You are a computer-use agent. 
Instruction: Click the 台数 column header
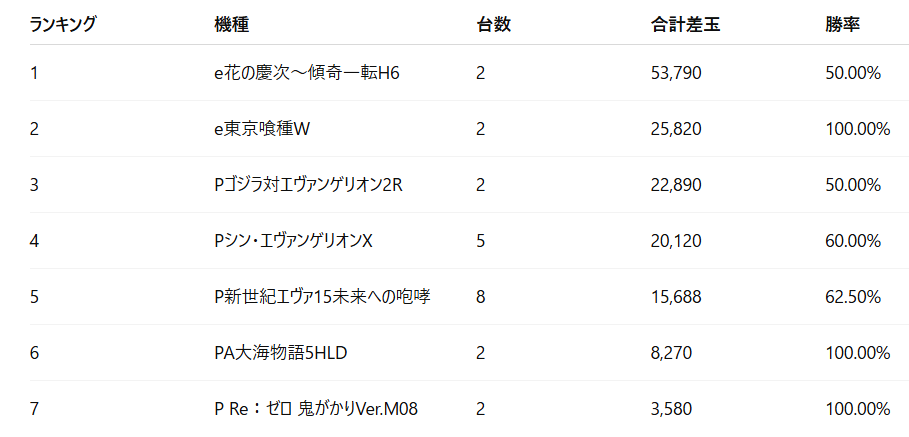494,25
